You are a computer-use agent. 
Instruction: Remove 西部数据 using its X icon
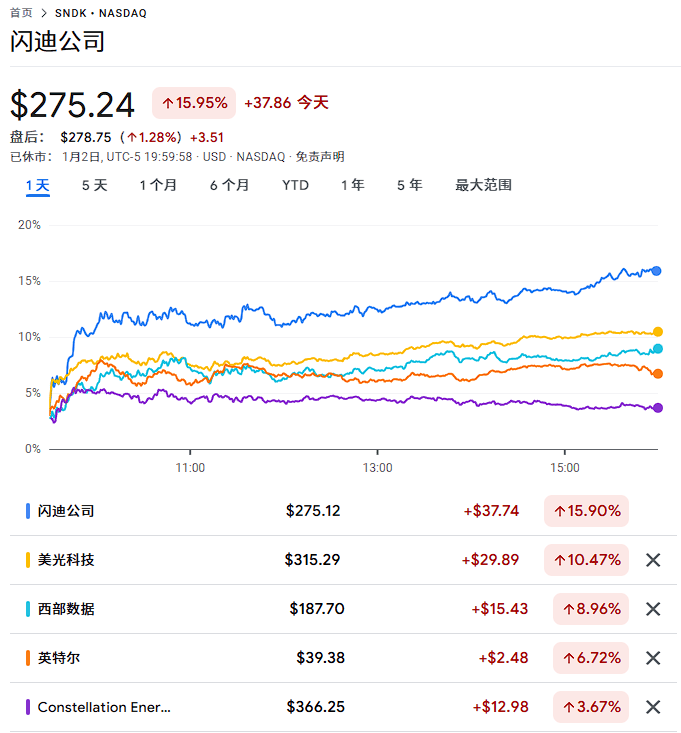click(x=653, y=609)
